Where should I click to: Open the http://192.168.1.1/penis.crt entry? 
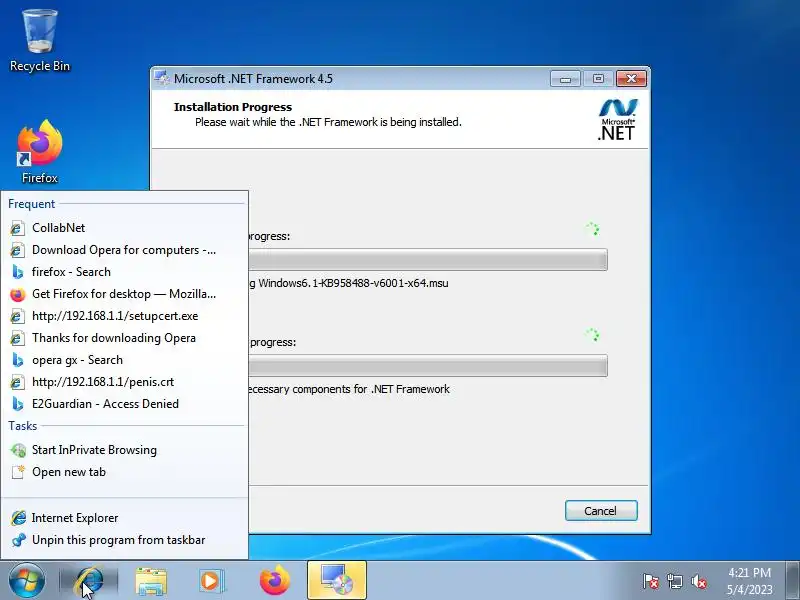(125, 381)
